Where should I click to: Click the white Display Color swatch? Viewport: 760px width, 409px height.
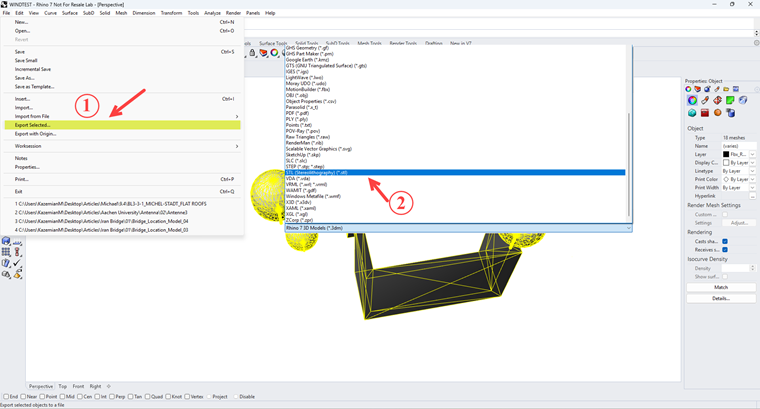click(x=726, y=163)
